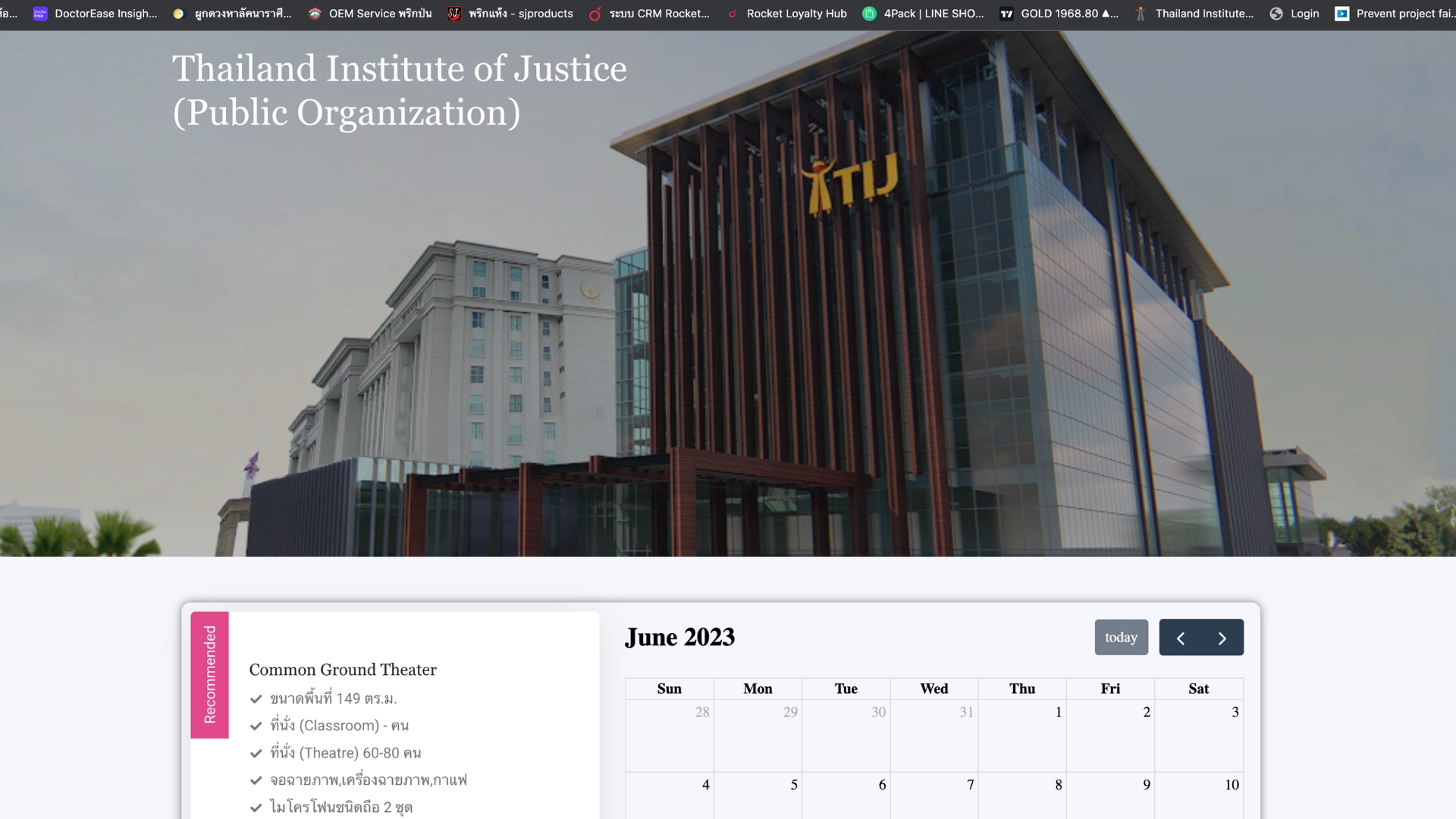Image resolution: width=1456 pixels, height=819 pixels.
Task: Click the GOLD 1968.80 TradingView bookmark
Action: (x=1068, y=14)
